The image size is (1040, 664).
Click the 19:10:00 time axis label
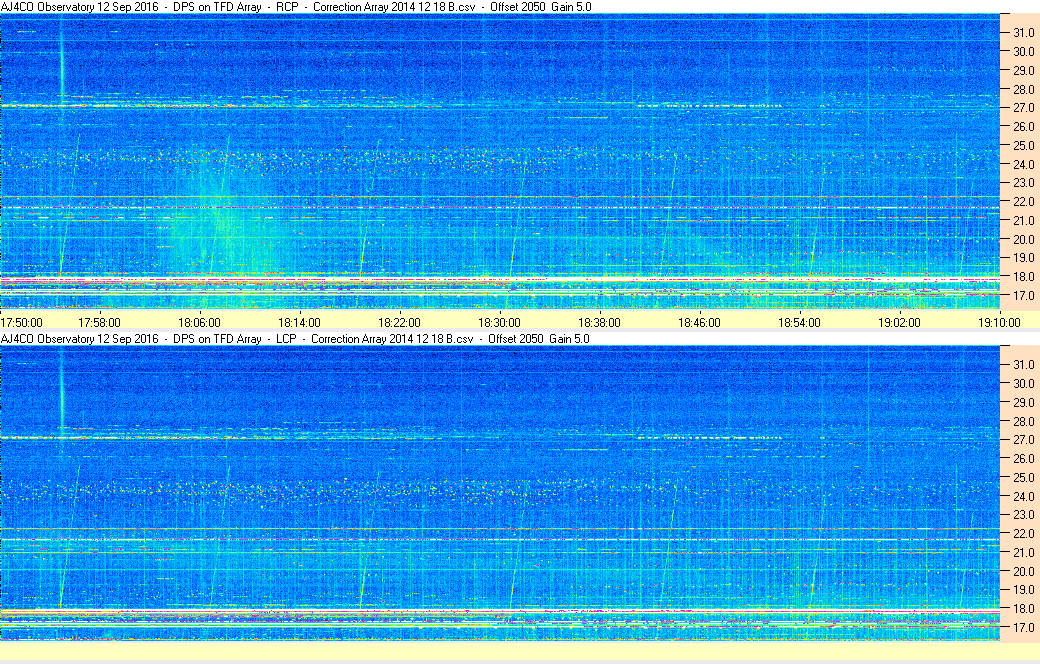click(999, 323)
